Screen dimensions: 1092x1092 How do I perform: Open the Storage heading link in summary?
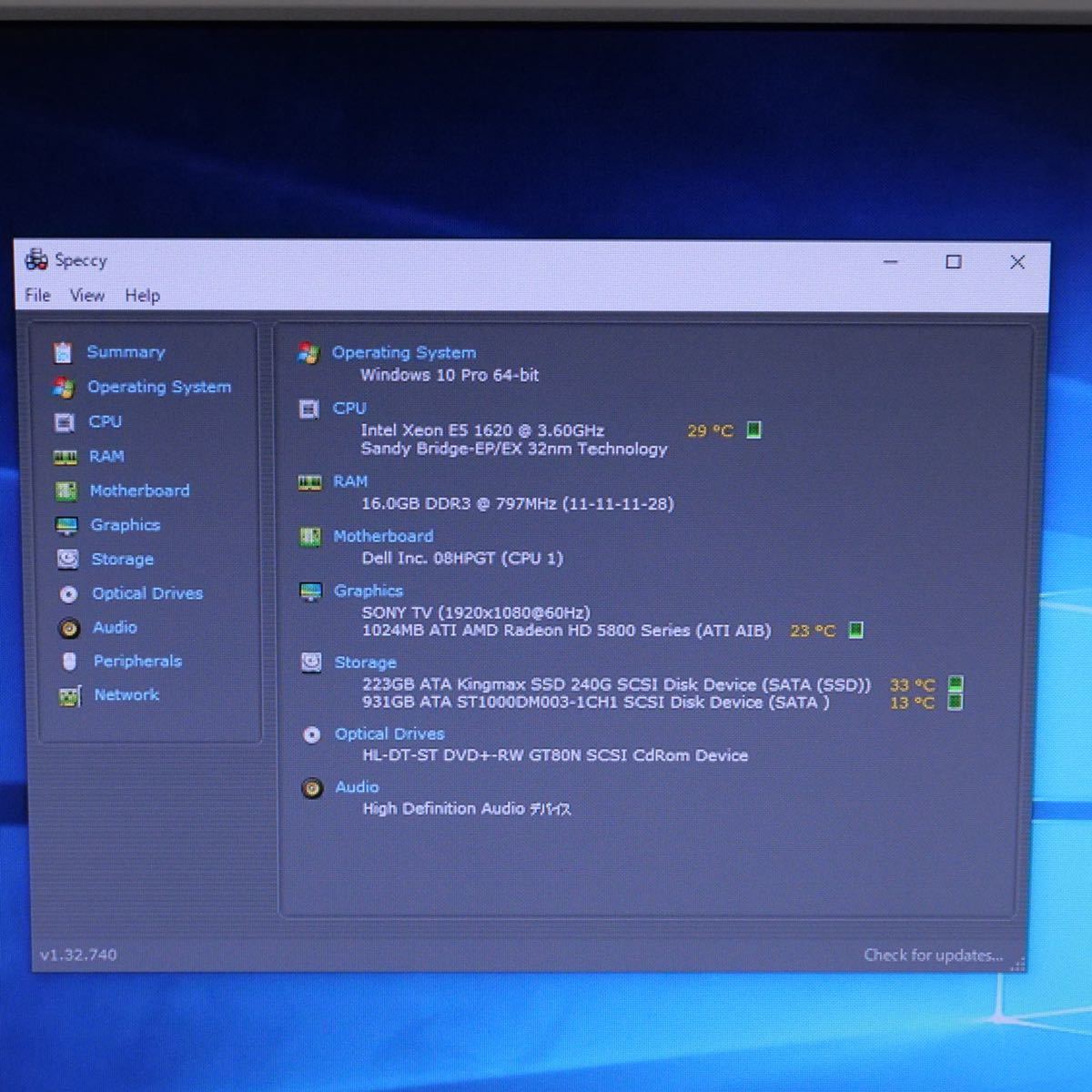(365, 662)
